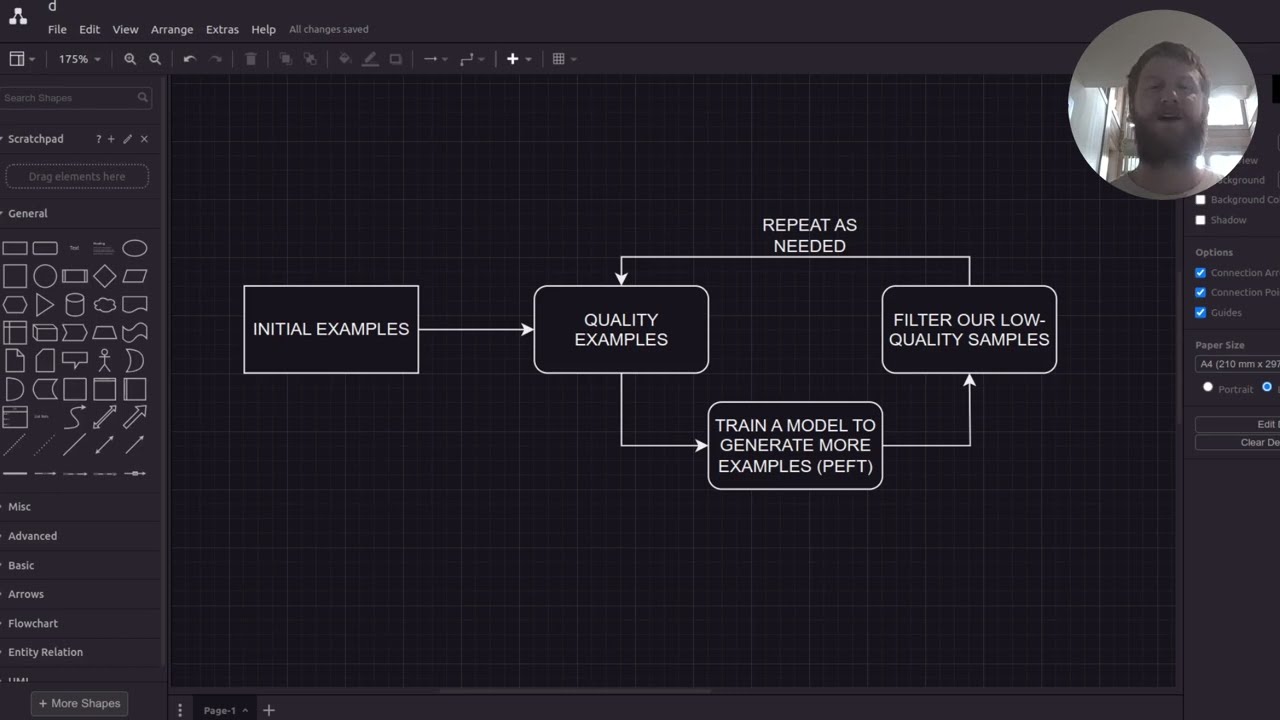Click the delete trash can icon
Screen dimensions: 1280x720
(x=251, y=59)
